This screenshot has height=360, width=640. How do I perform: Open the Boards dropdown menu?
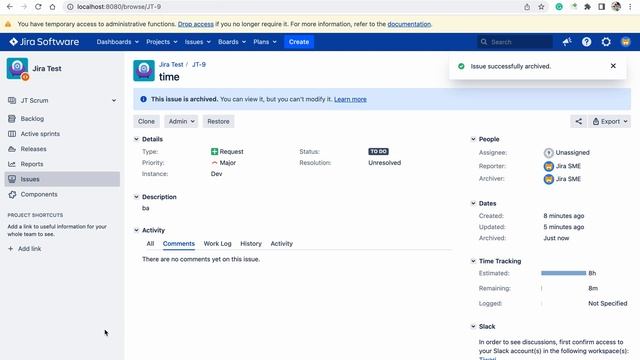point(232,42)
